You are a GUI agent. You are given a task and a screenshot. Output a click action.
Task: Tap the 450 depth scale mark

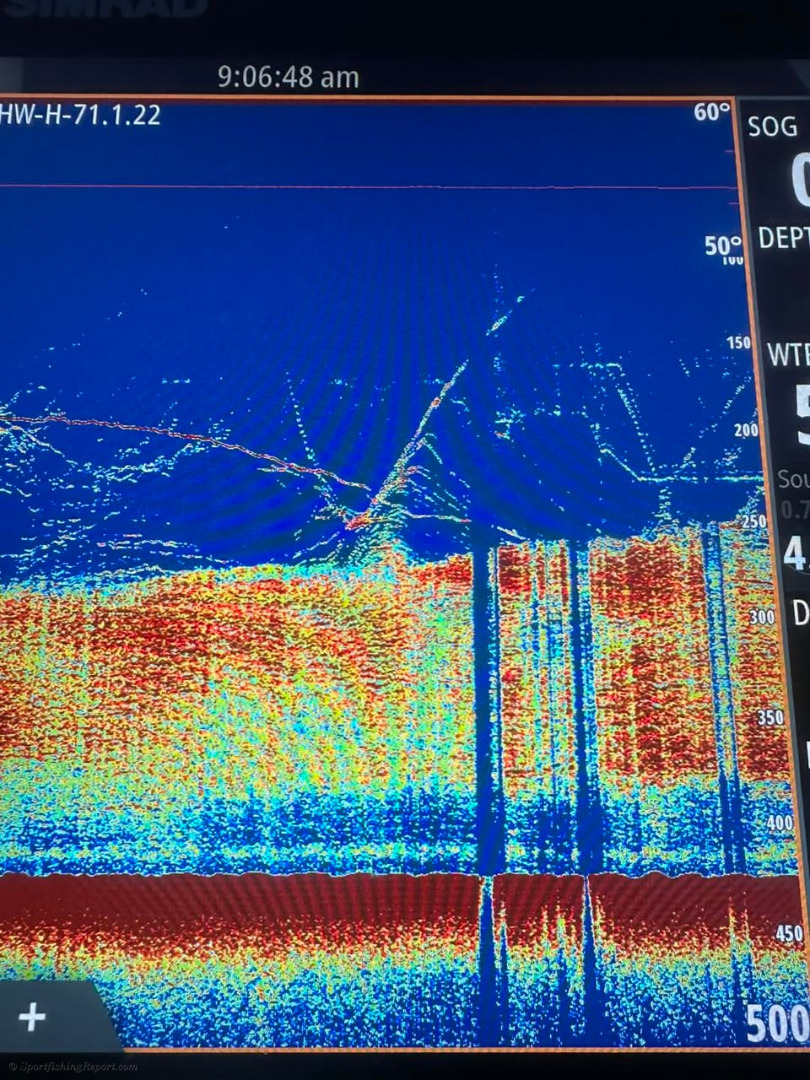pyautogui.click(x=788, y=933)
